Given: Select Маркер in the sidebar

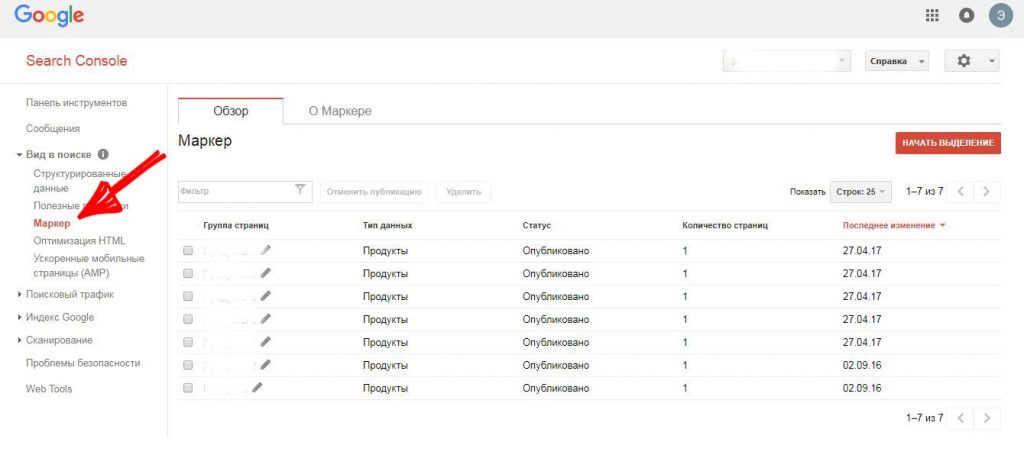Looking at the screenshot, I should pos(52,223).
